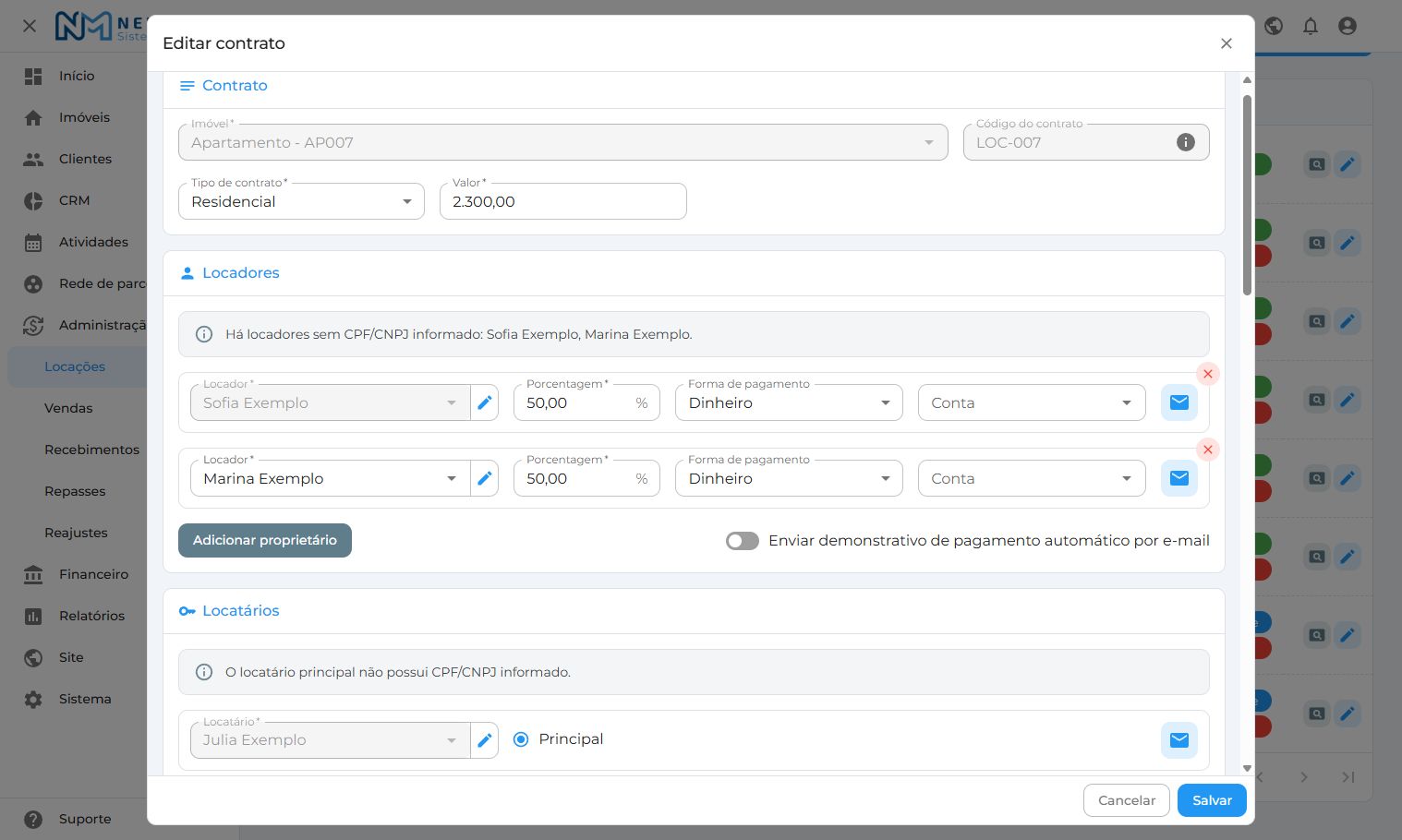Go to Imóveis in sidebar
Screen dimensions: 1402x840
coord(84,117)
